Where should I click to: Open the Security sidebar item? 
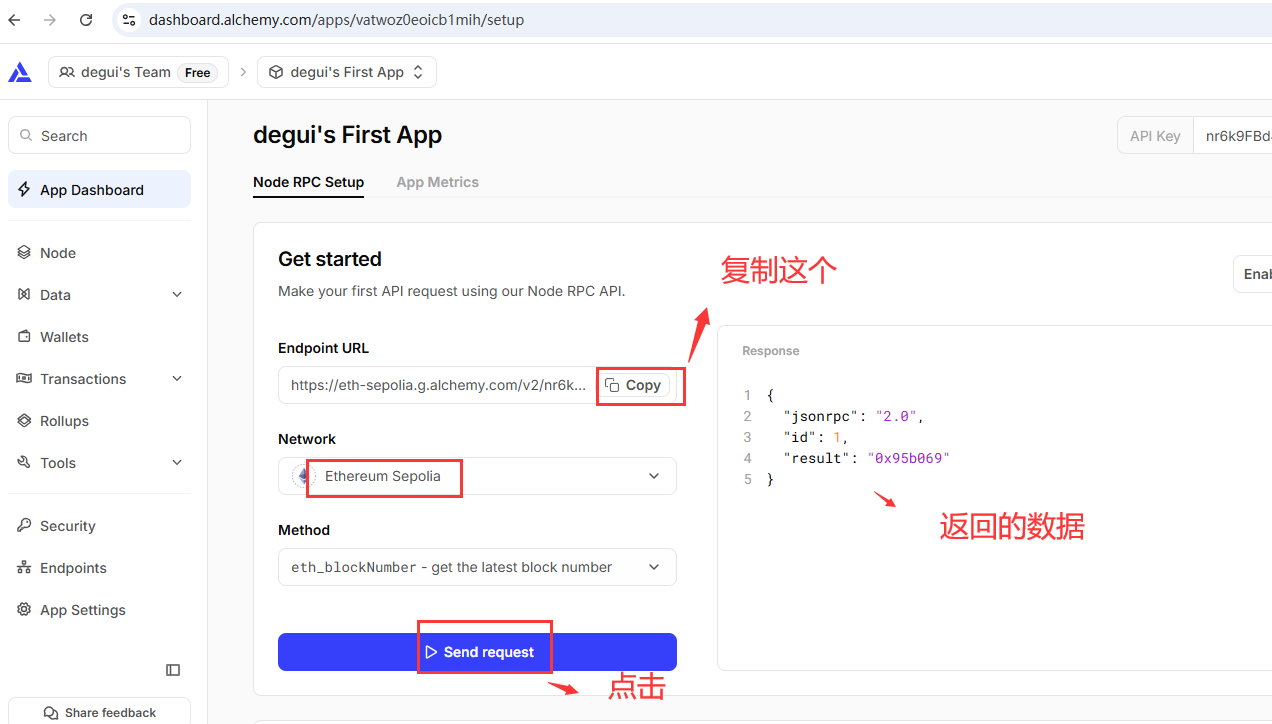pyautogui.click(x=99, y=526)
